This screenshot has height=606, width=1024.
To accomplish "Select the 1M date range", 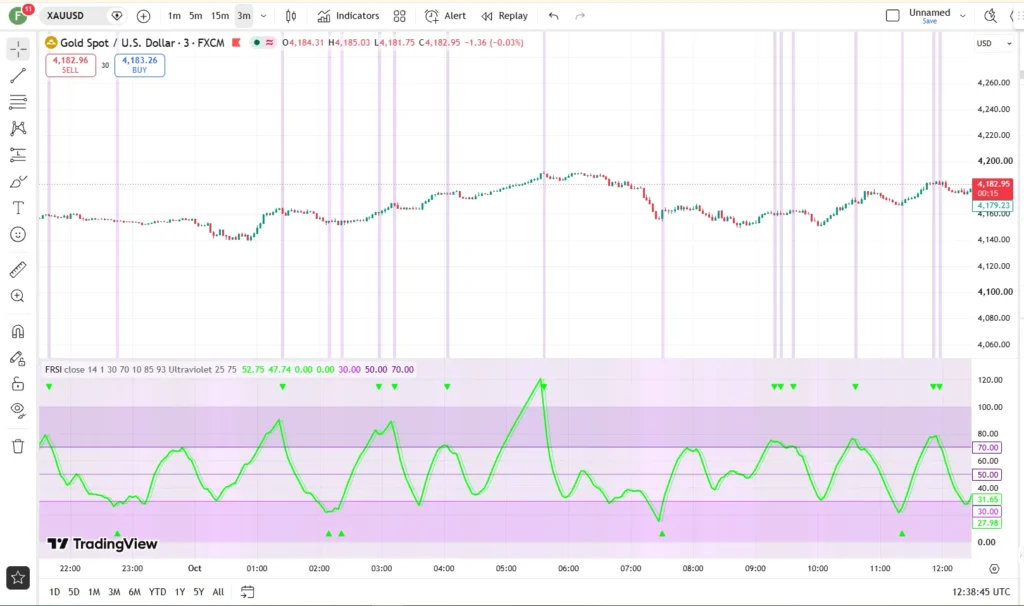I will [94, 592].
